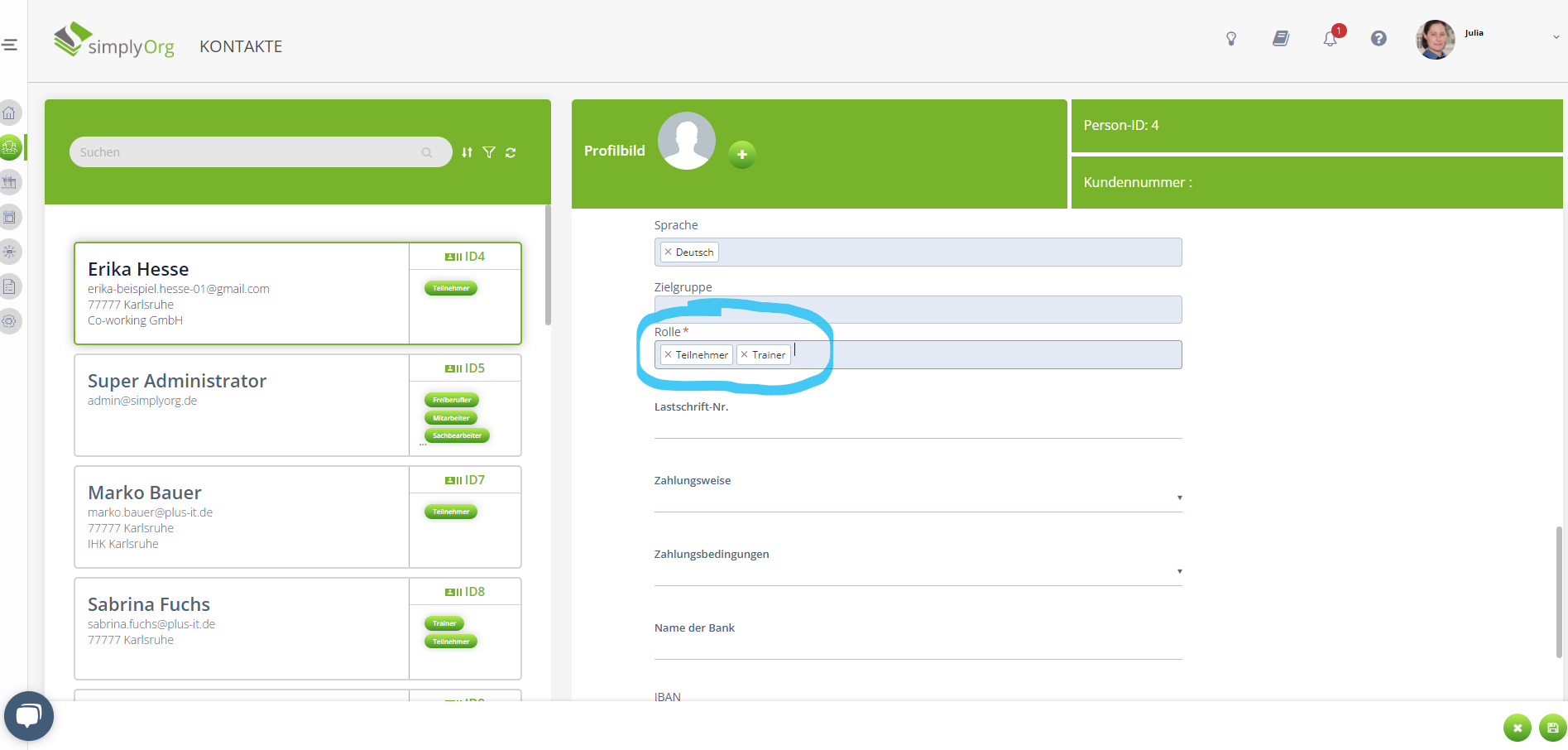Toggle the hamburger navigation menu
The width and height of the screenshot is (1568, 750).
[10, 45]
